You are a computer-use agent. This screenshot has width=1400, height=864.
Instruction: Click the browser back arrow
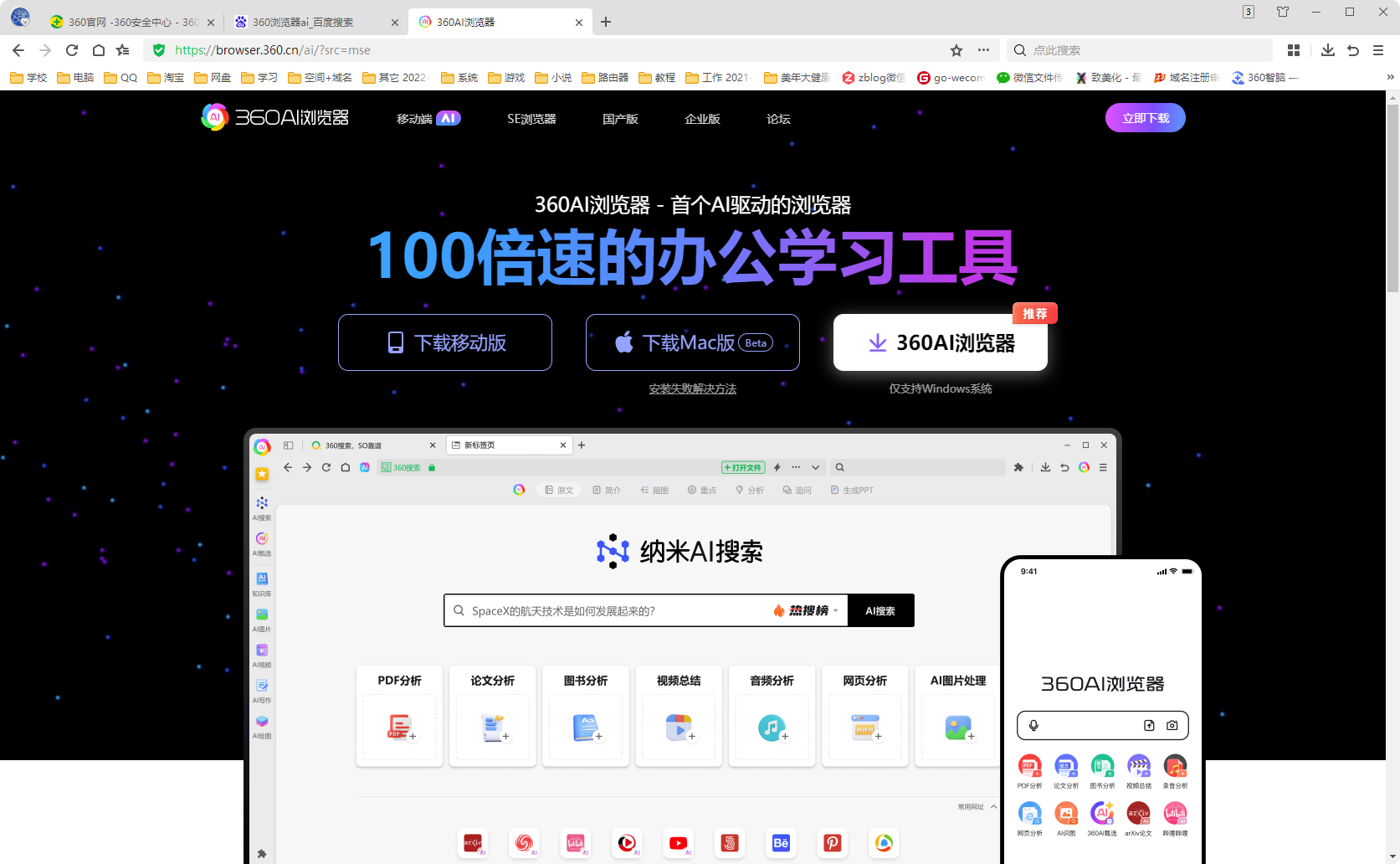[18, 50]
